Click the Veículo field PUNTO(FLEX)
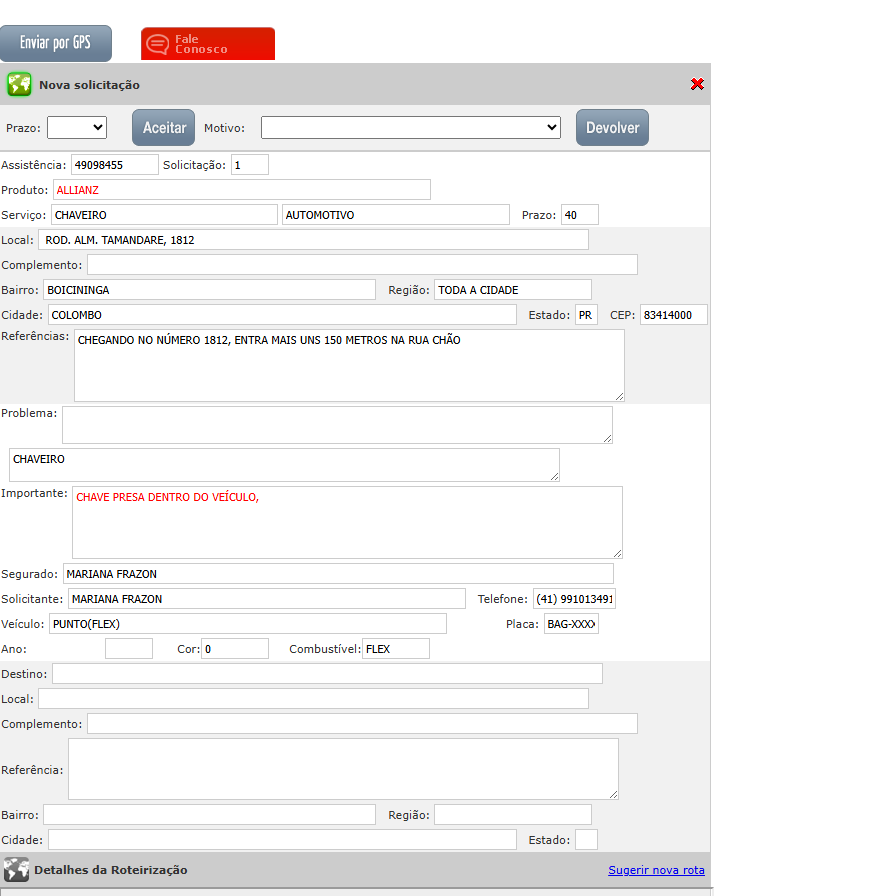The image size is (876, 896). pyautogui.click(x=248, y=624)
